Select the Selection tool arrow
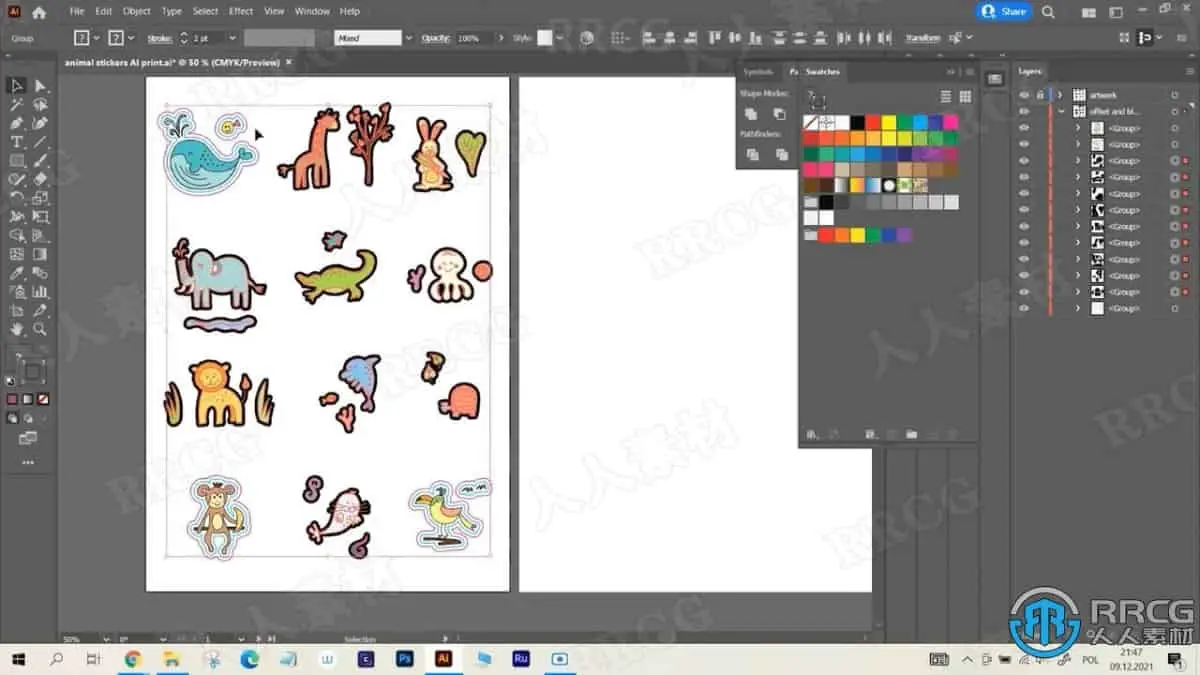The height and width of the screenshot is (675, 1200). (x=17, y=86)
